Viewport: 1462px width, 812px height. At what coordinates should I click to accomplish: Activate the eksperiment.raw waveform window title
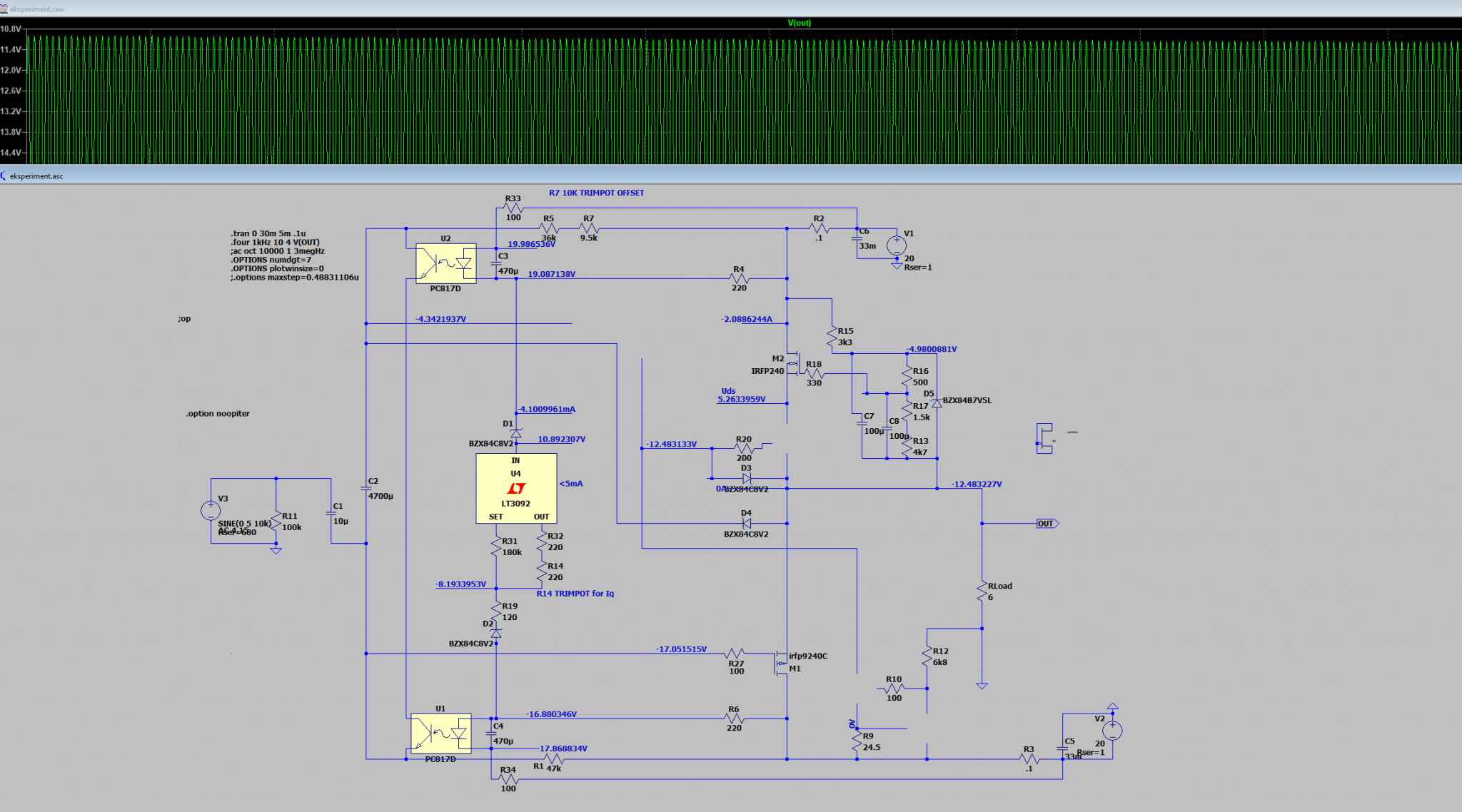[x=37, y=9]
